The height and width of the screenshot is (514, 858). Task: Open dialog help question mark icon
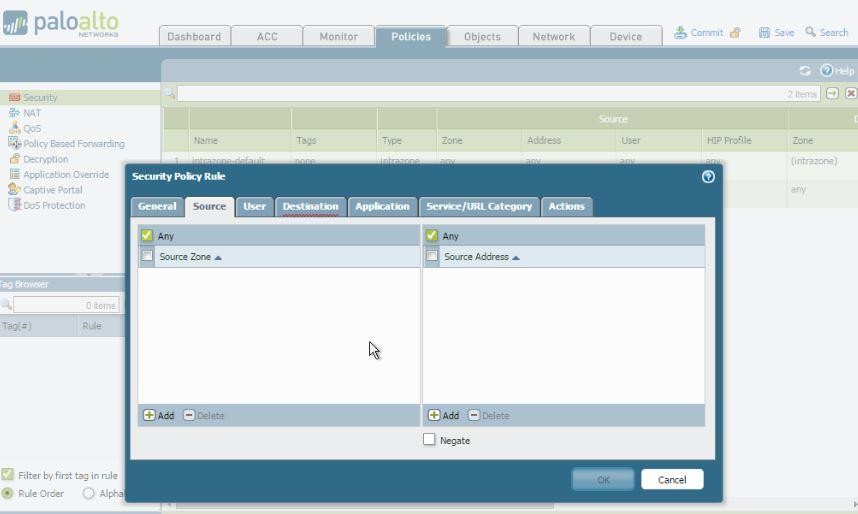point(708,176)
